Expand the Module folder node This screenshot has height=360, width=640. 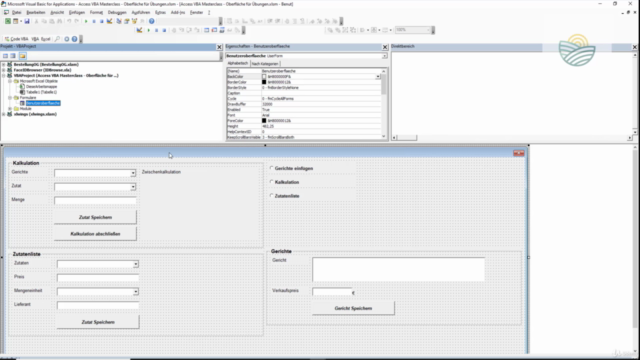coord(10,109)
